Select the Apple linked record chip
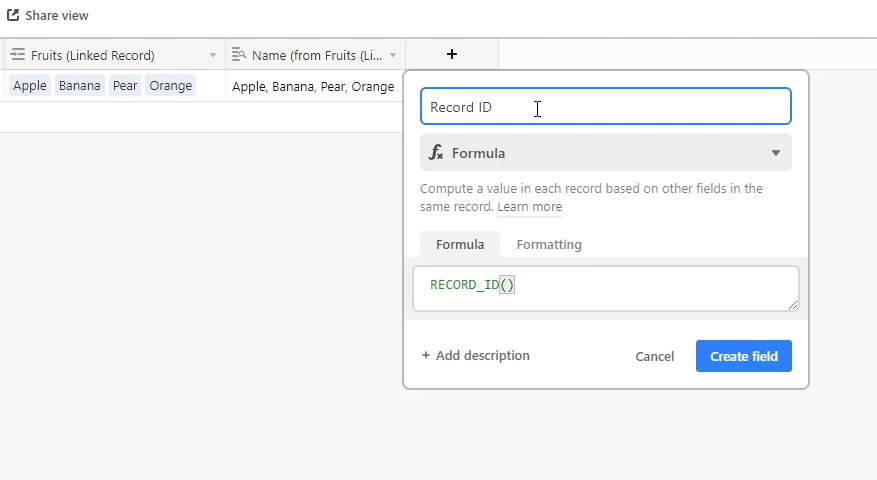This screenshot has height=480, width=877. (30, 86)
